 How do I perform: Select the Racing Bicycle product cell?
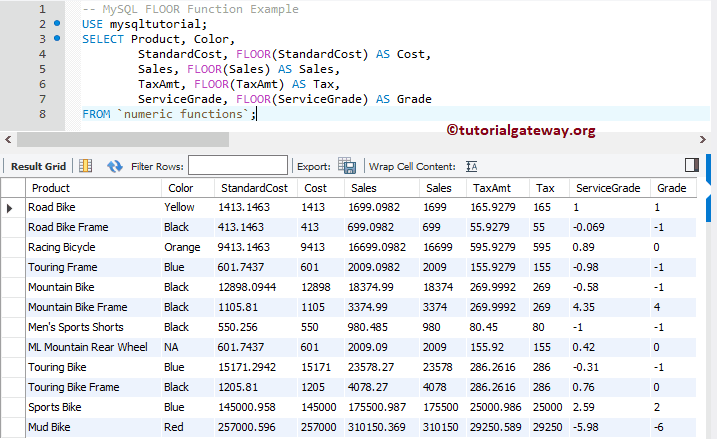tap(62, 247)
